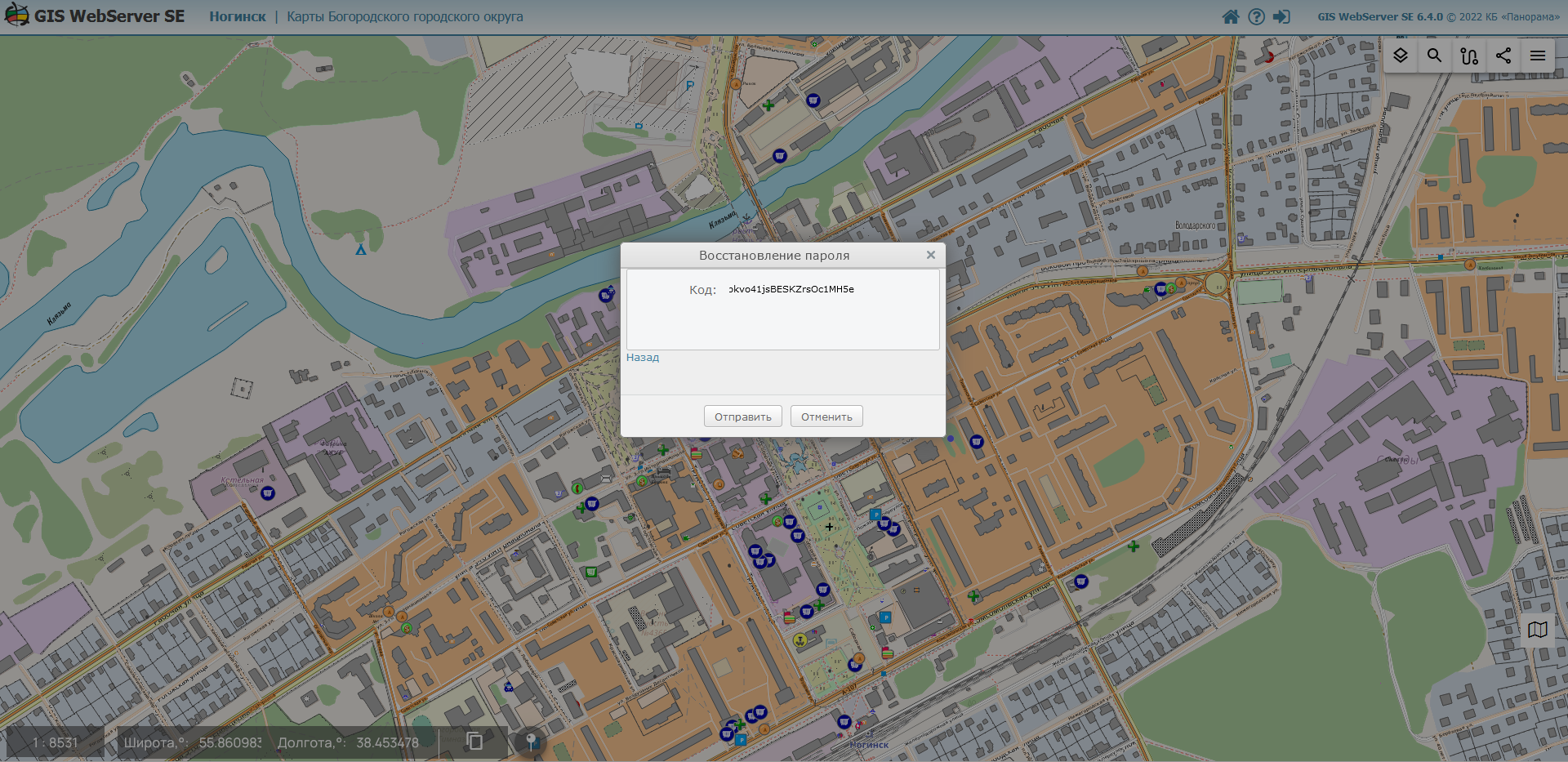Copy coordinates with the copy icon
Viewport: 1568px width, 762px height.
point(474,741)
